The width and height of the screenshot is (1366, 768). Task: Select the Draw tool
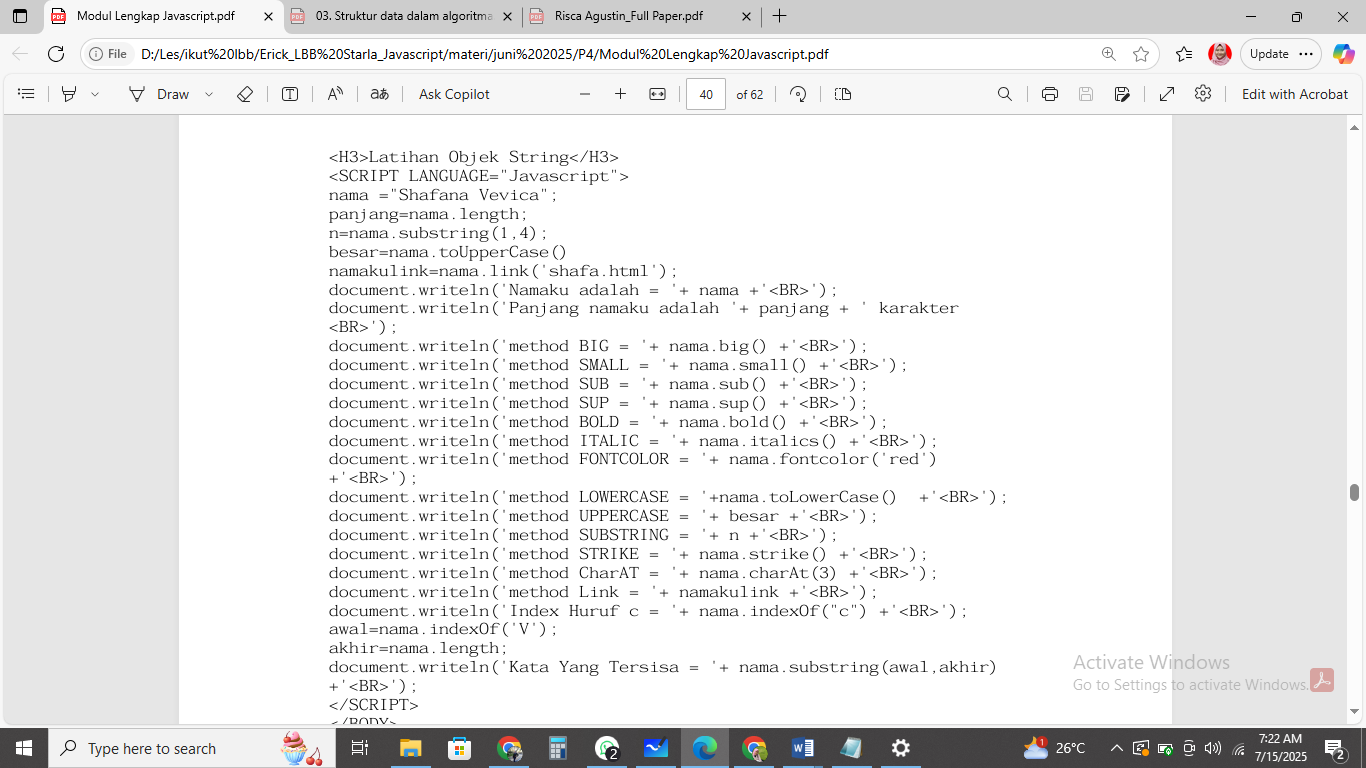click(159, 94)
